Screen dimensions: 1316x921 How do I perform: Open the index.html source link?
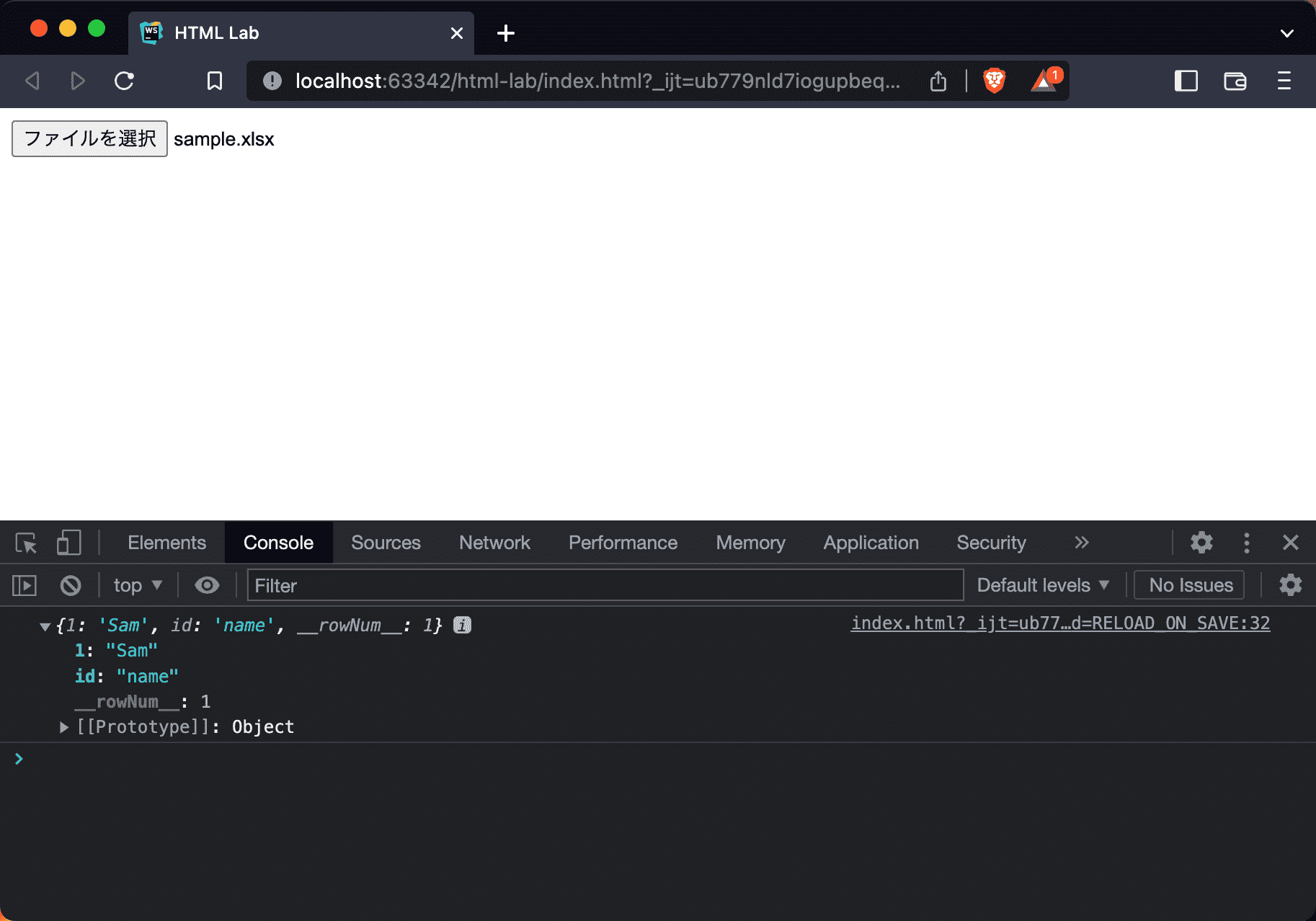click(x=1060, y=623)
